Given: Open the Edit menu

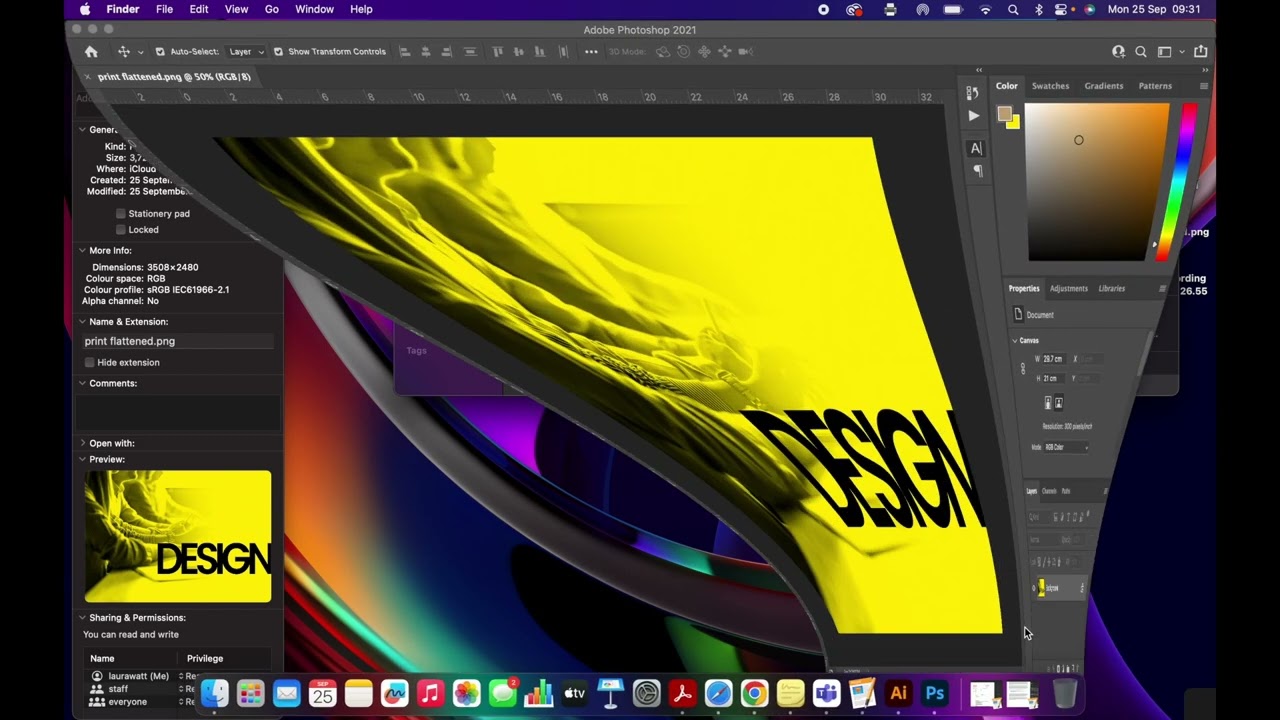Looking at the screenshot, I should point(199,10).
